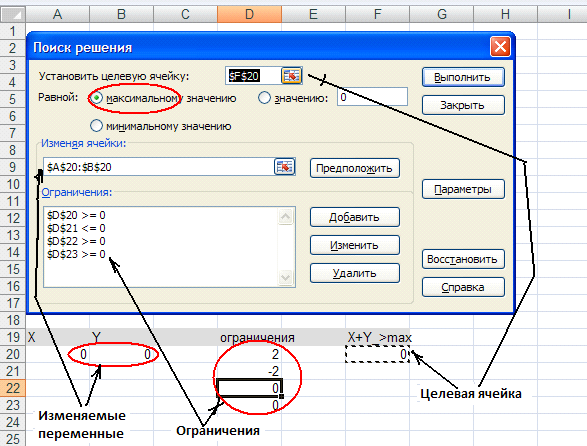
Task: Select constraint $D$22 >= 0
Action: pos(76,241)
